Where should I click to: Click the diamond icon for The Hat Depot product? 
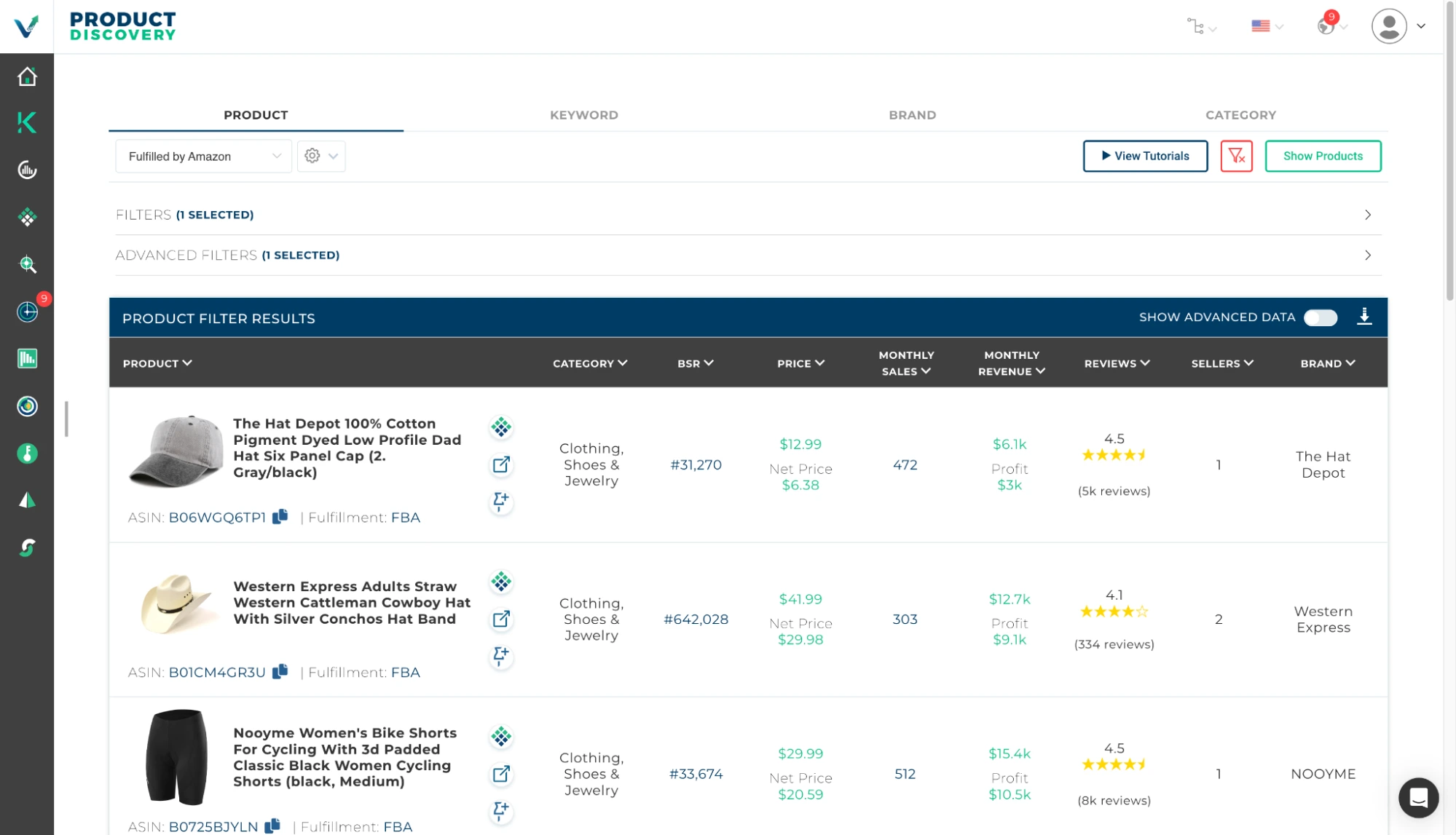(x=501, y=427)
